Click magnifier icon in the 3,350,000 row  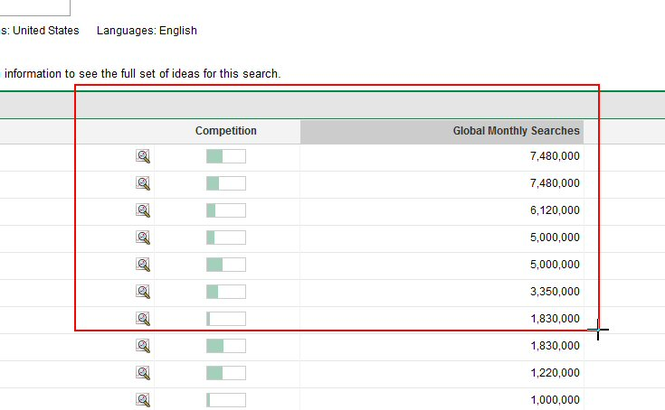tap(143, 291)
